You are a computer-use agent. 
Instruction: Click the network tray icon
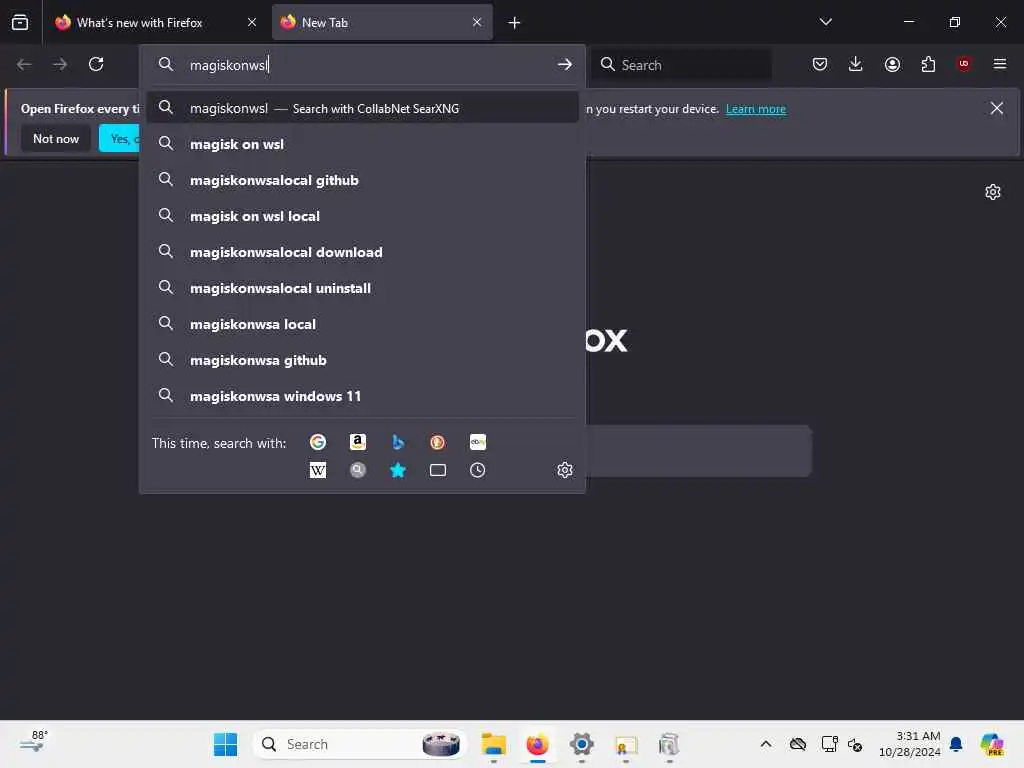[x=829, y=744]
